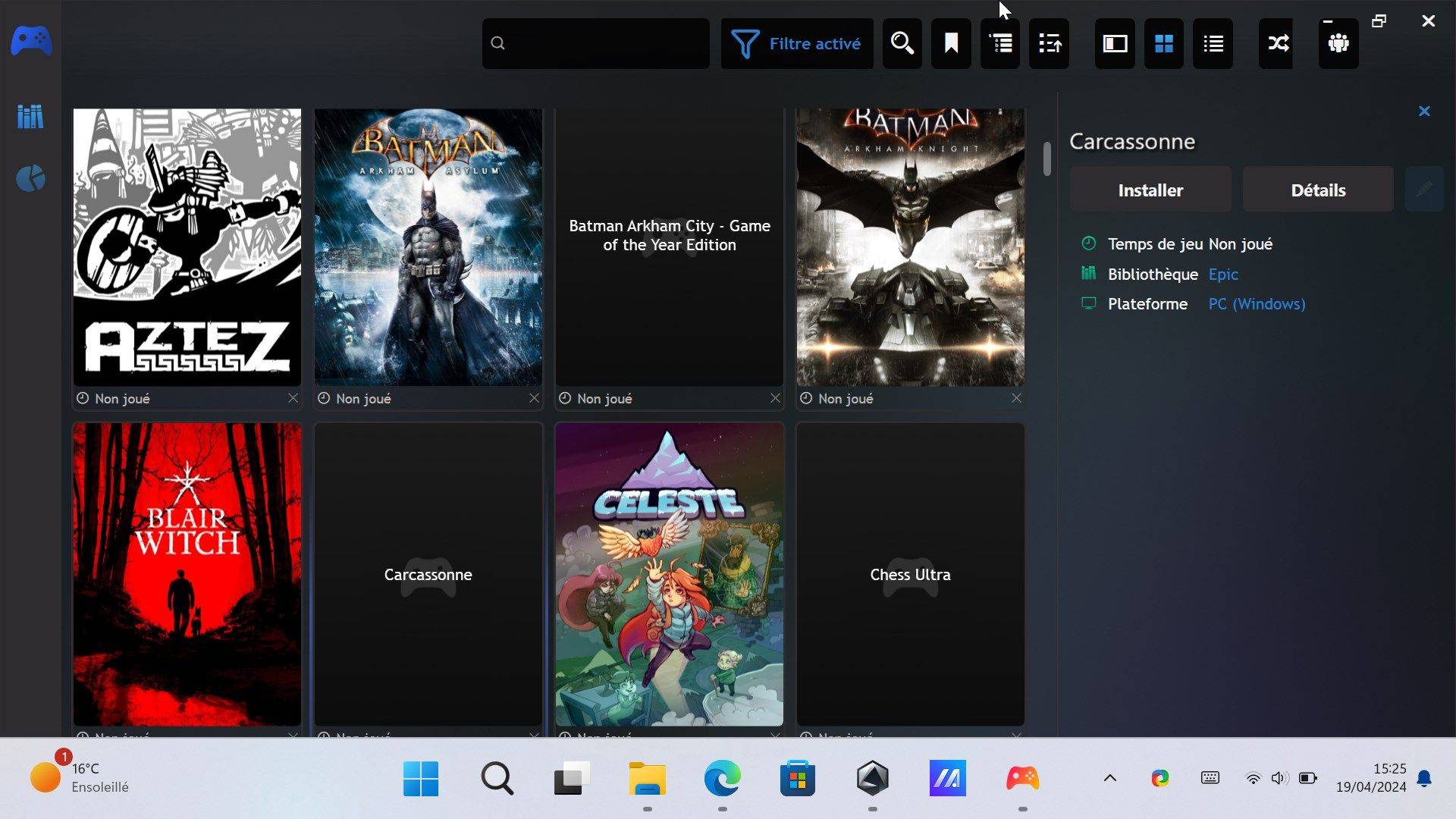Open Task View on taskbar
The height and width of the screenshot is (819, 1456).
pos(572,779)
